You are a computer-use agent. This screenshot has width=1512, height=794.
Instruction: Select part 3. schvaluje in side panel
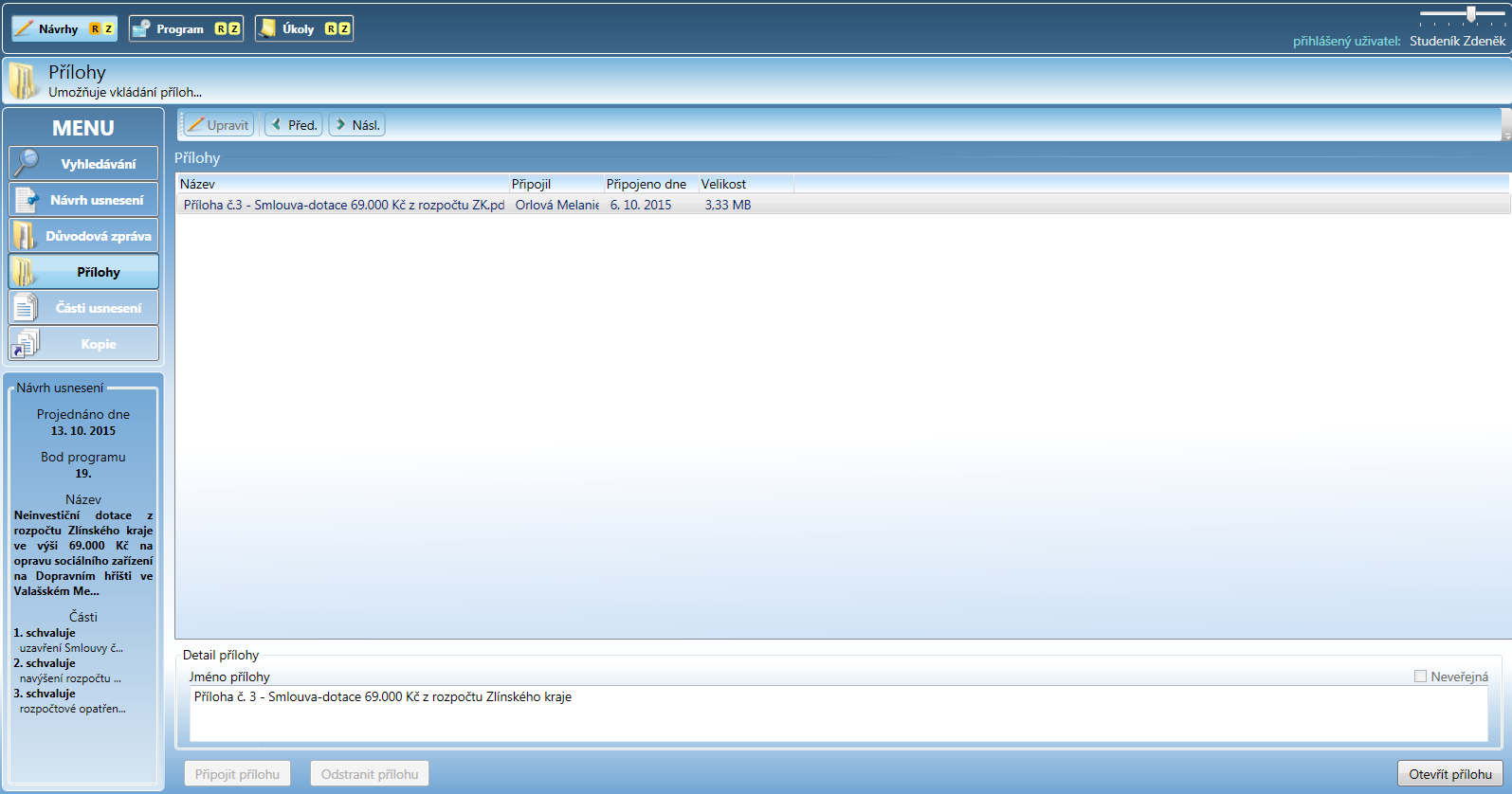click(45, 694)
